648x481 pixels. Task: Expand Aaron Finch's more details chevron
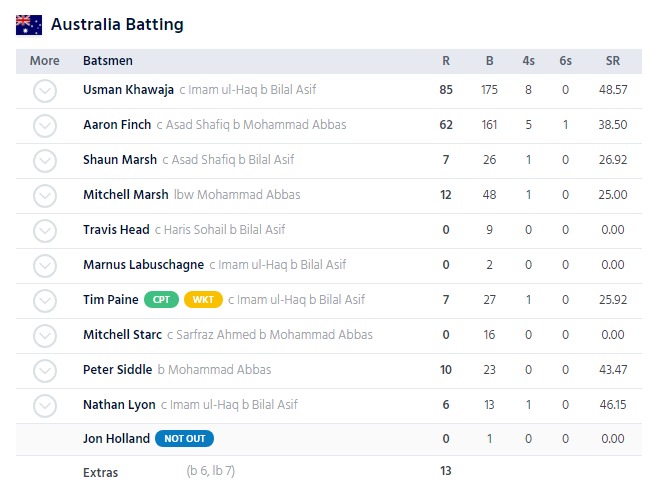click(x=44, y=126)
